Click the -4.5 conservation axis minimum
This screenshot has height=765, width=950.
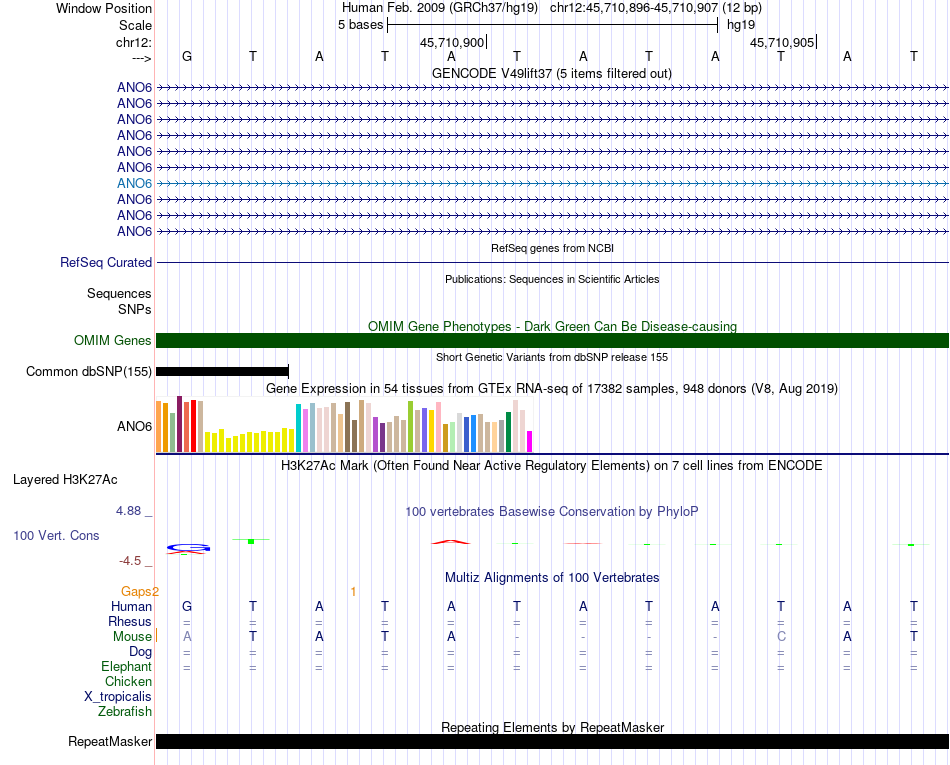click(x=130, y=561)
